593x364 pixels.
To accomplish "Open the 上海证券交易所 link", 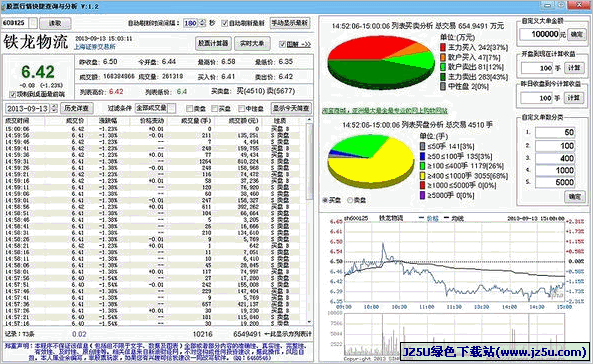I will click(95, 47).
